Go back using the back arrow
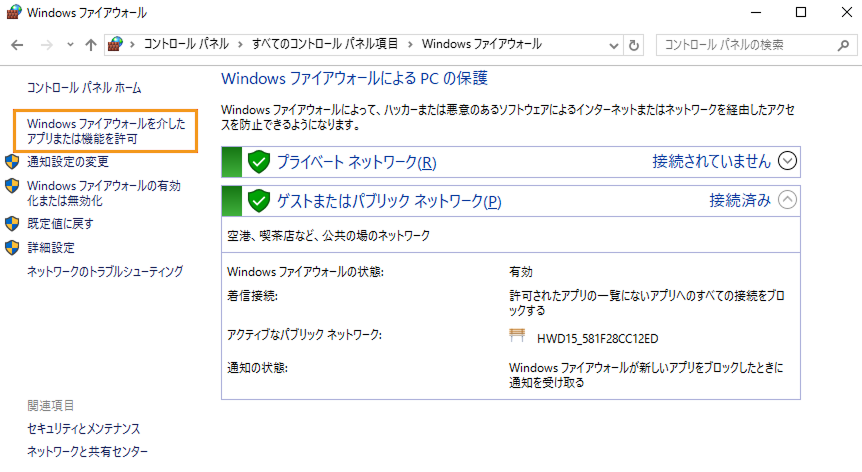The width and height of the screenshot is (862, 472). coord(17,45)
